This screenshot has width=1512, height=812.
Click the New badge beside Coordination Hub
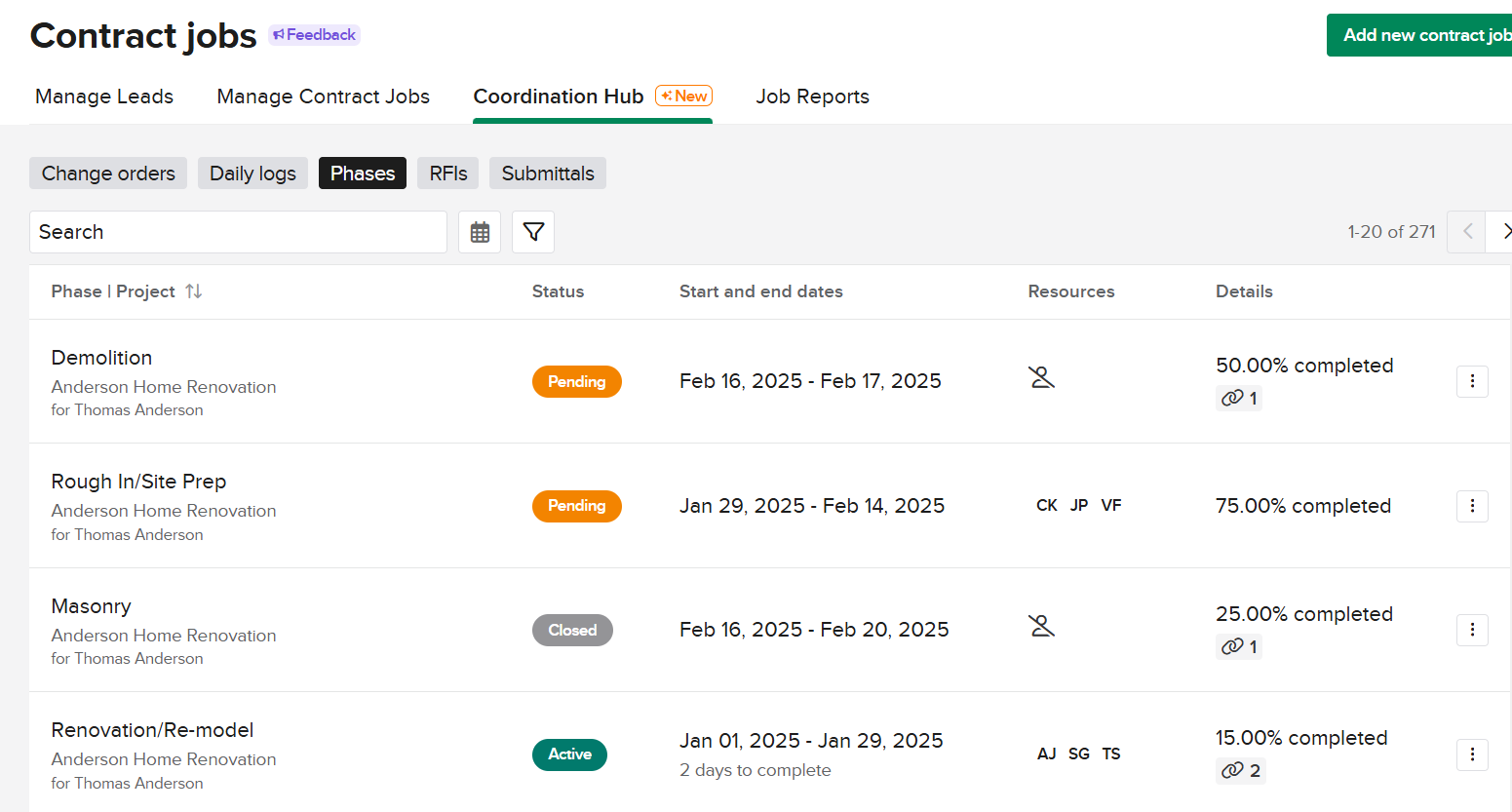pos(684,96)
